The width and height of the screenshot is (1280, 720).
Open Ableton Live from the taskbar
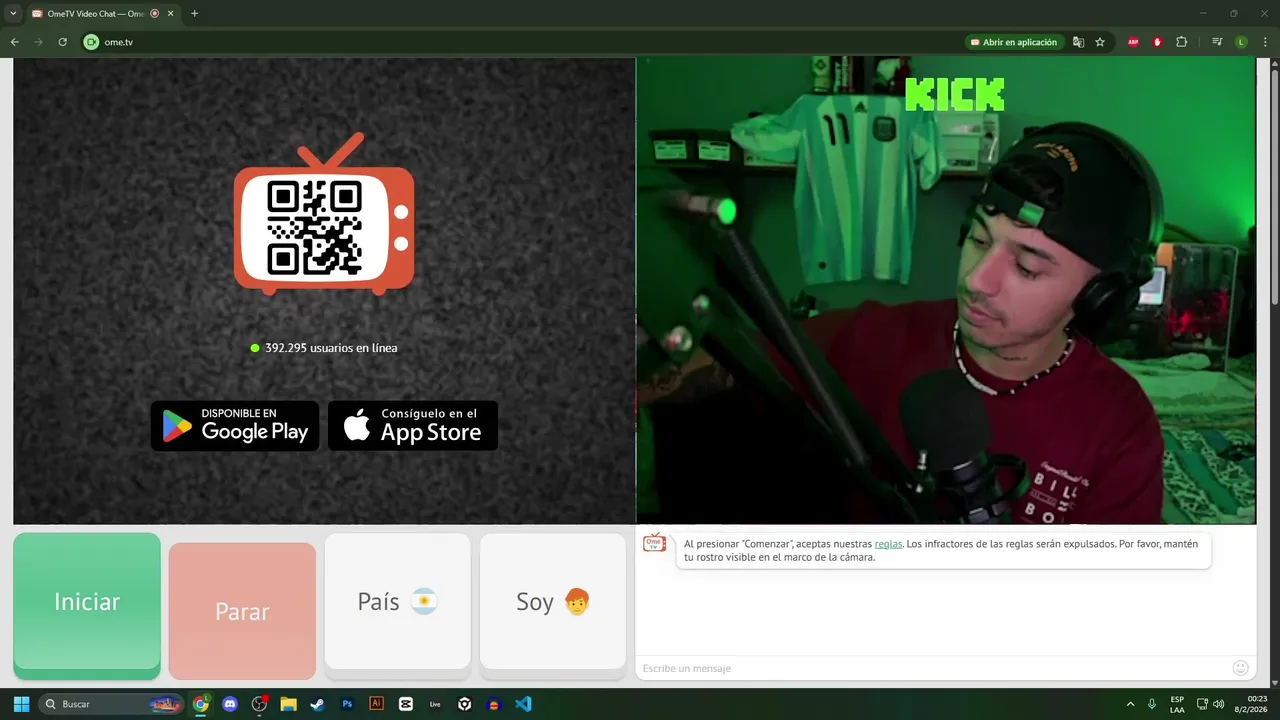435,704
